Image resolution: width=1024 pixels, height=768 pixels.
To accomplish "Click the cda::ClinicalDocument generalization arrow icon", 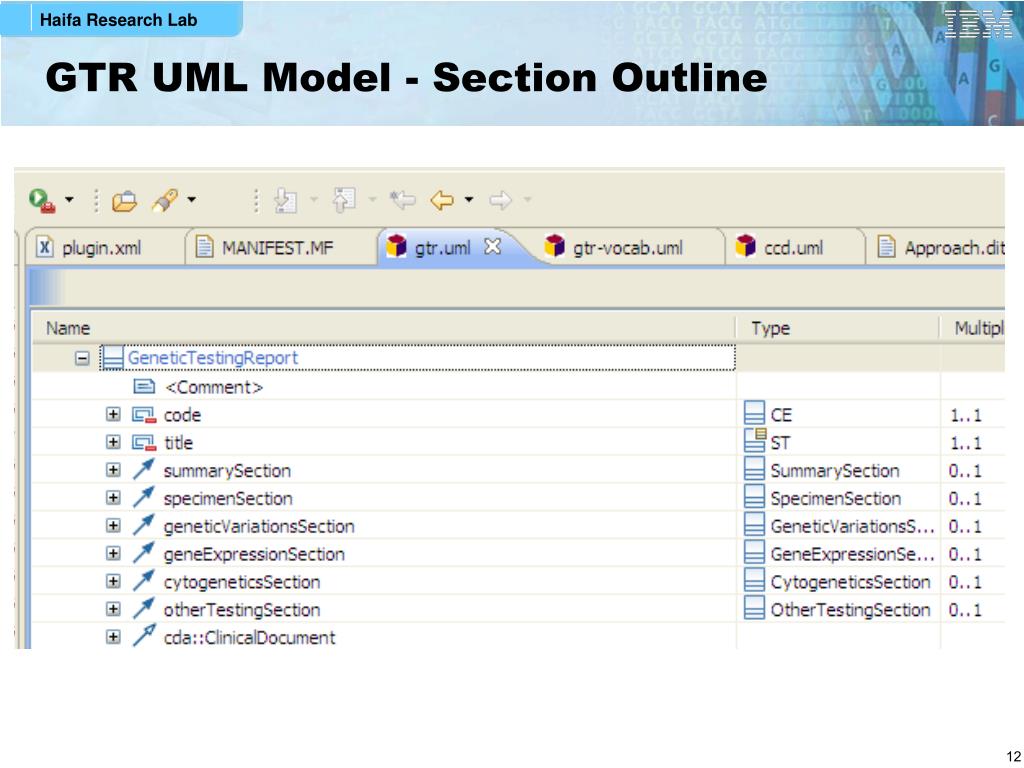I will pos(144,635).
